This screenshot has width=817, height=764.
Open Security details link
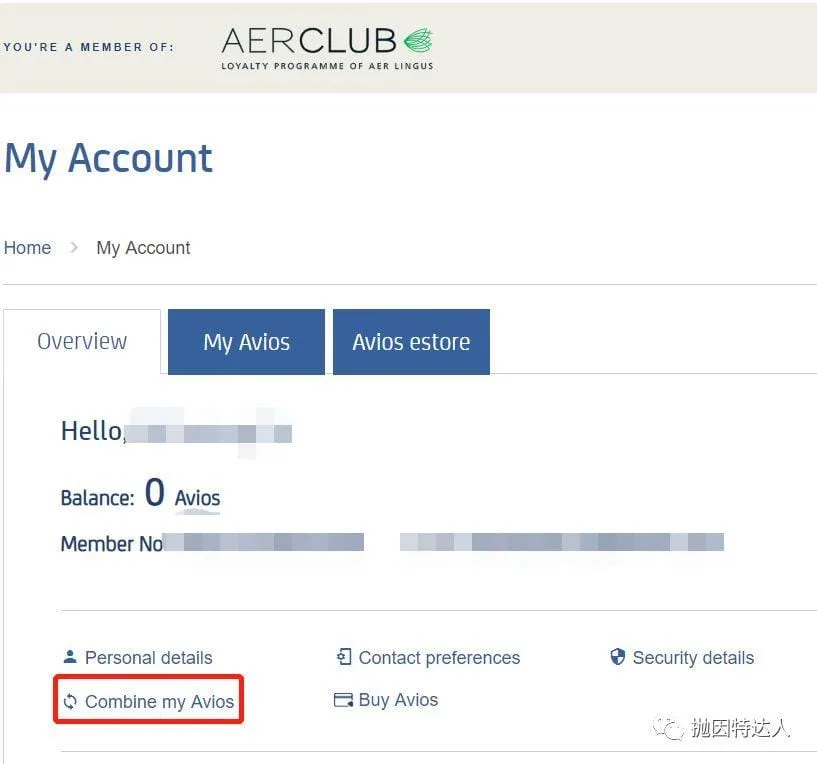pyautogui.click(x=694, y=658)
